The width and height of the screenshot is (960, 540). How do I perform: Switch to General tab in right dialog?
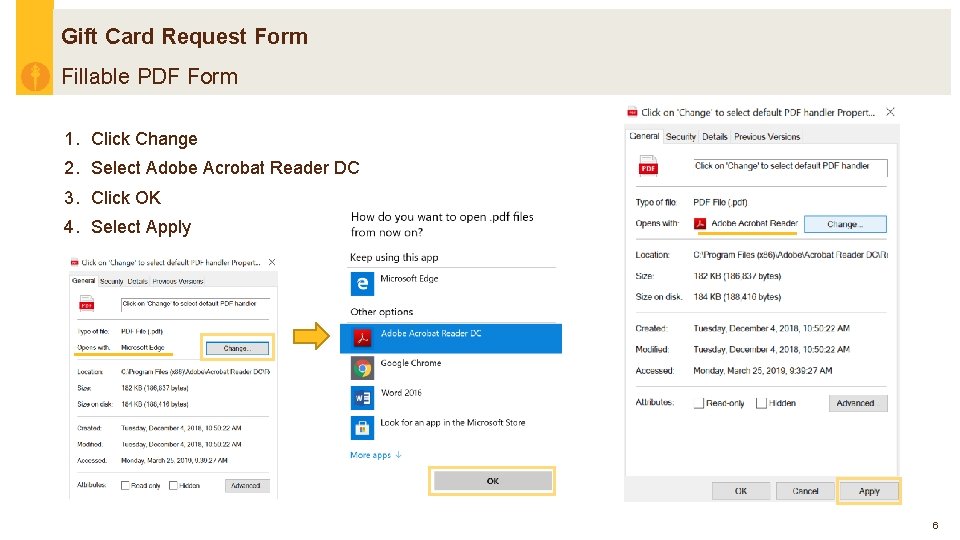[644, 136]
